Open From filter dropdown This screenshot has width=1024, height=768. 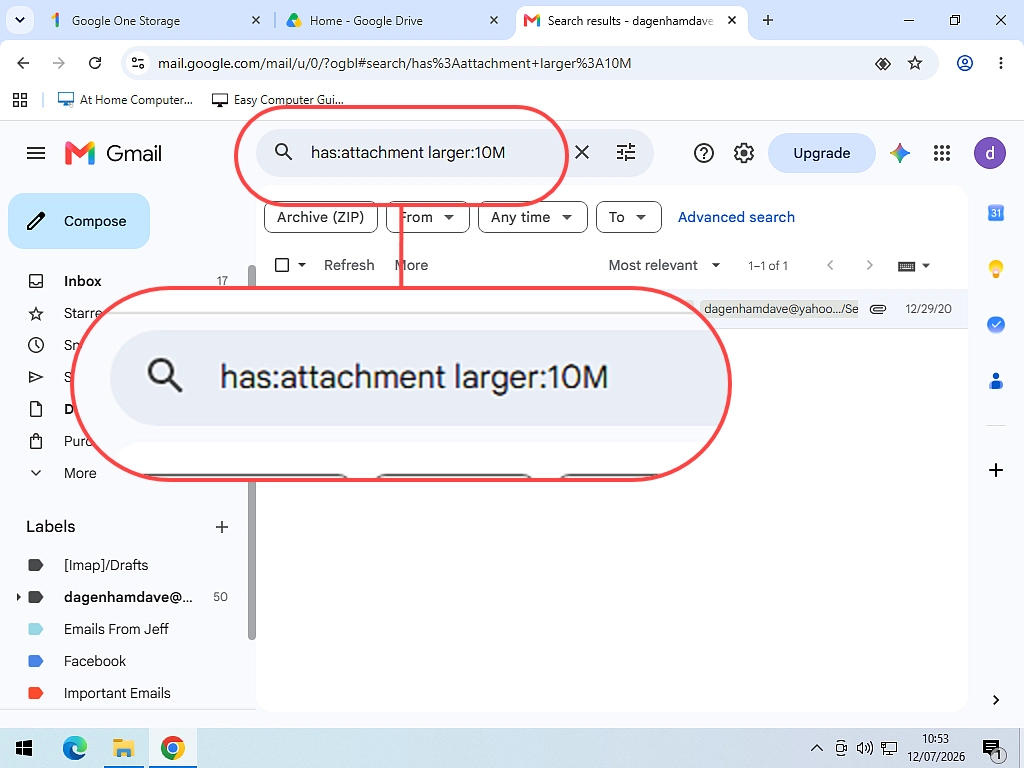428,217
